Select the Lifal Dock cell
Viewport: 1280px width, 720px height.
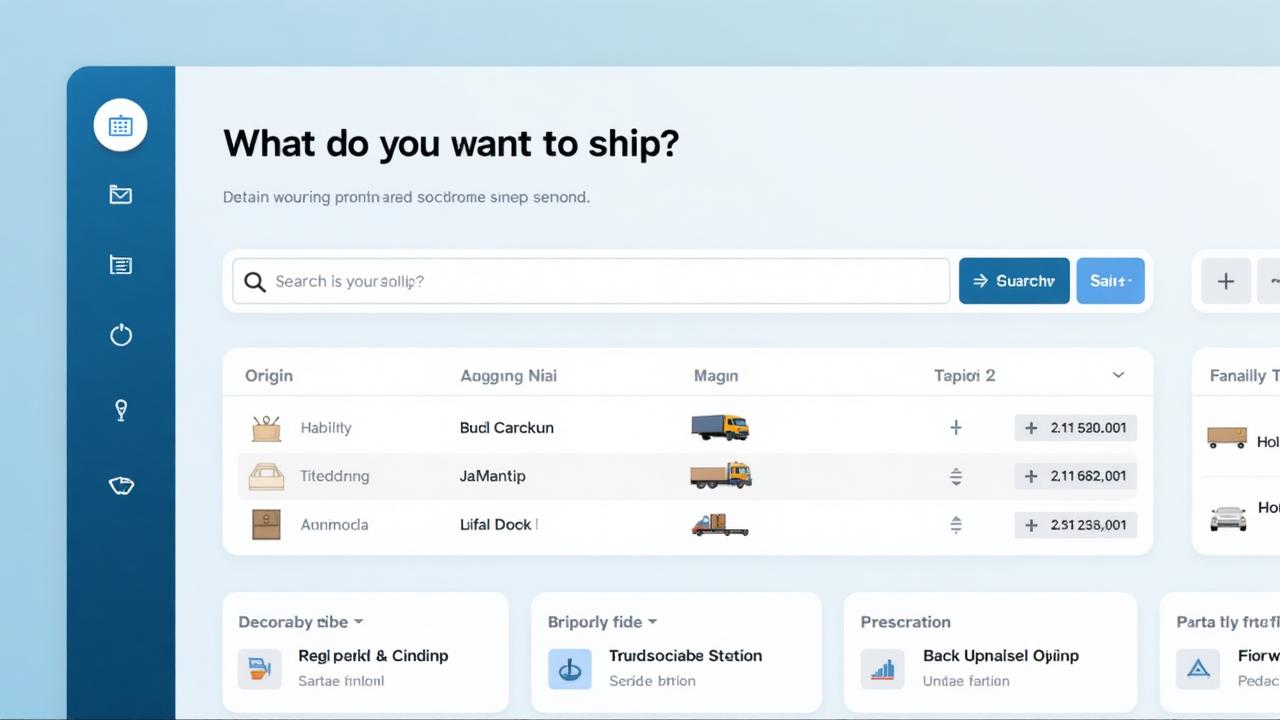(496, 524)
